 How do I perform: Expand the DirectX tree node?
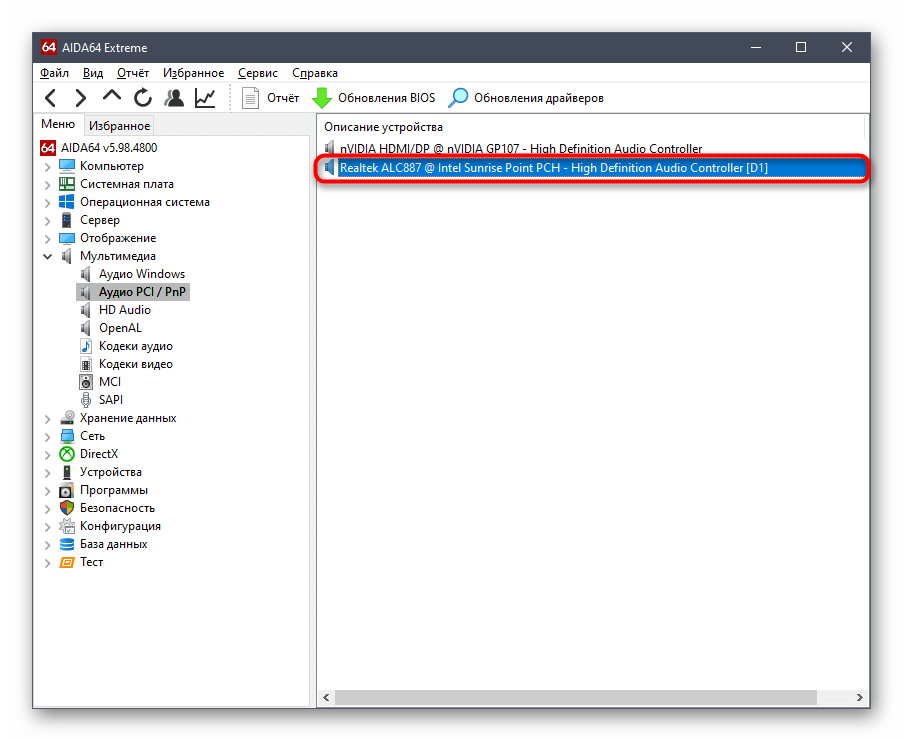(48, 455)
